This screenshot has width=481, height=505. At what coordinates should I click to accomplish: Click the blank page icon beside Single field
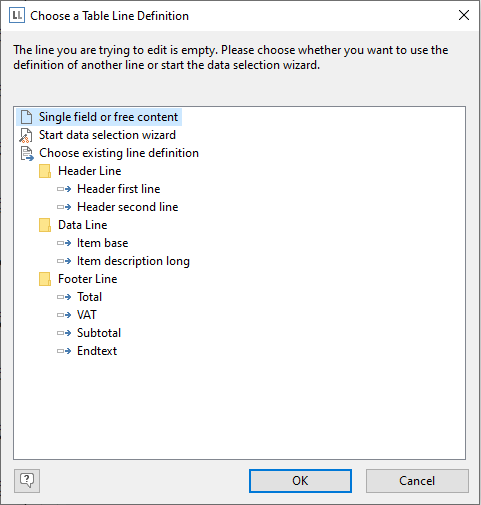26,117
